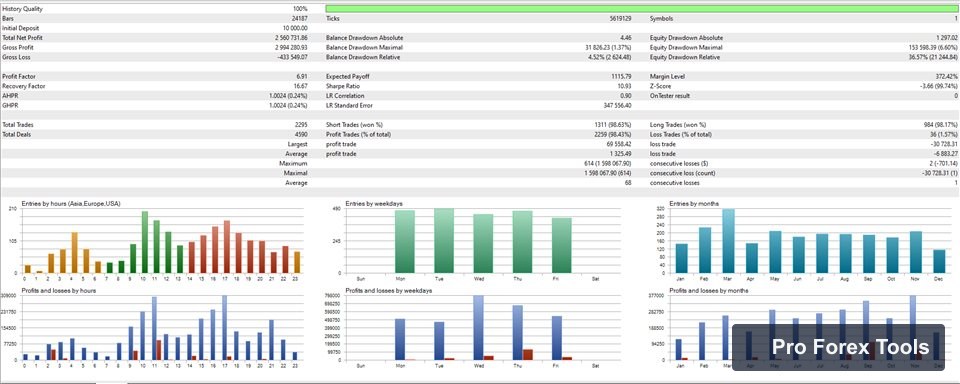Click the "Symbols" label
960x384 pixels.
point(661,19)
